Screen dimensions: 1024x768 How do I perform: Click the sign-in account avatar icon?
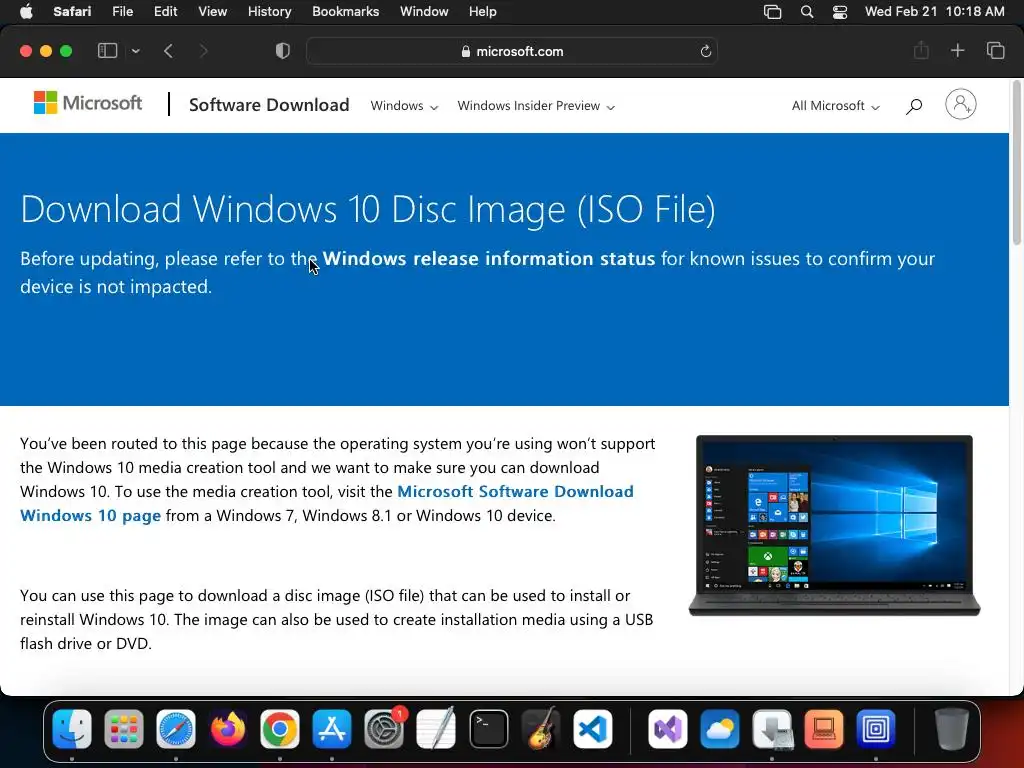point(961,104)
